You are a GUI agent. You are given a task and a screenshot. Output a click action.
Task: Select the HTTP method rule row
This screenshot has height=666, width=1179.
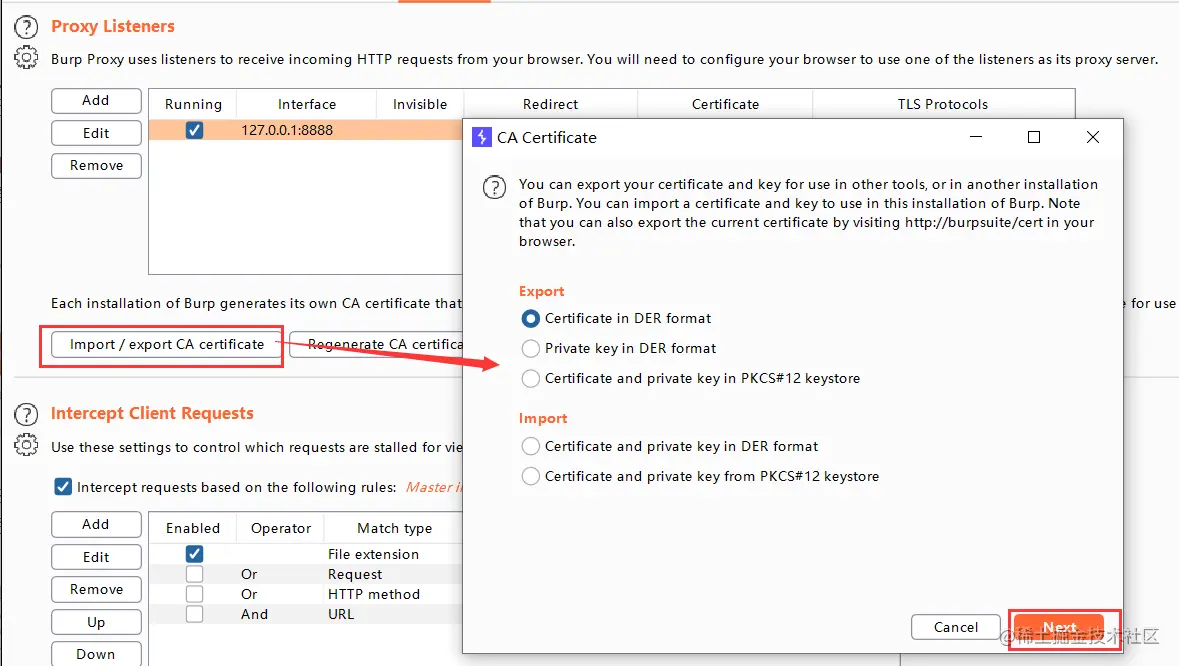tap(306, 594)
